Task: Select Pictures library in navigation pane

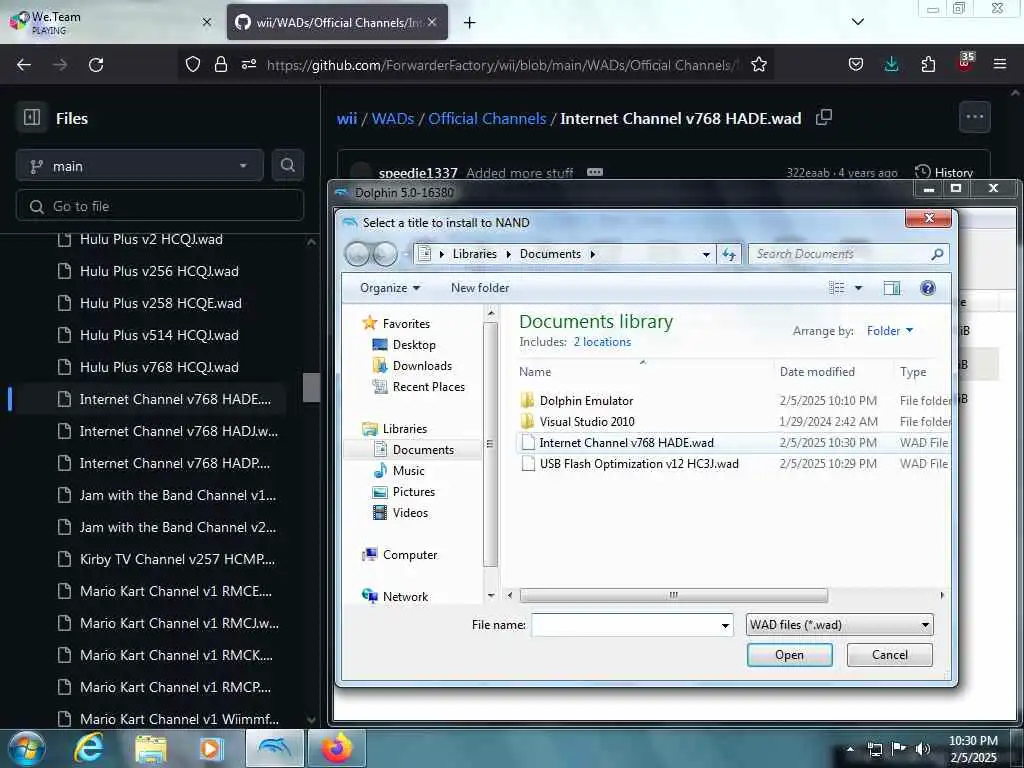Action: (x=403, y=492)
